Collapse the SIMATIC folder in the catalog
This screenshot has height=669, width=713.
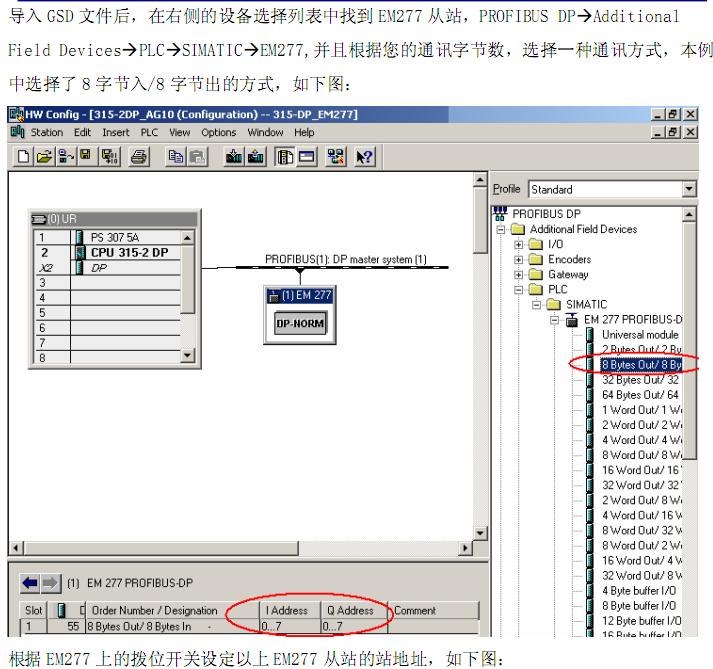click(537, 305)
